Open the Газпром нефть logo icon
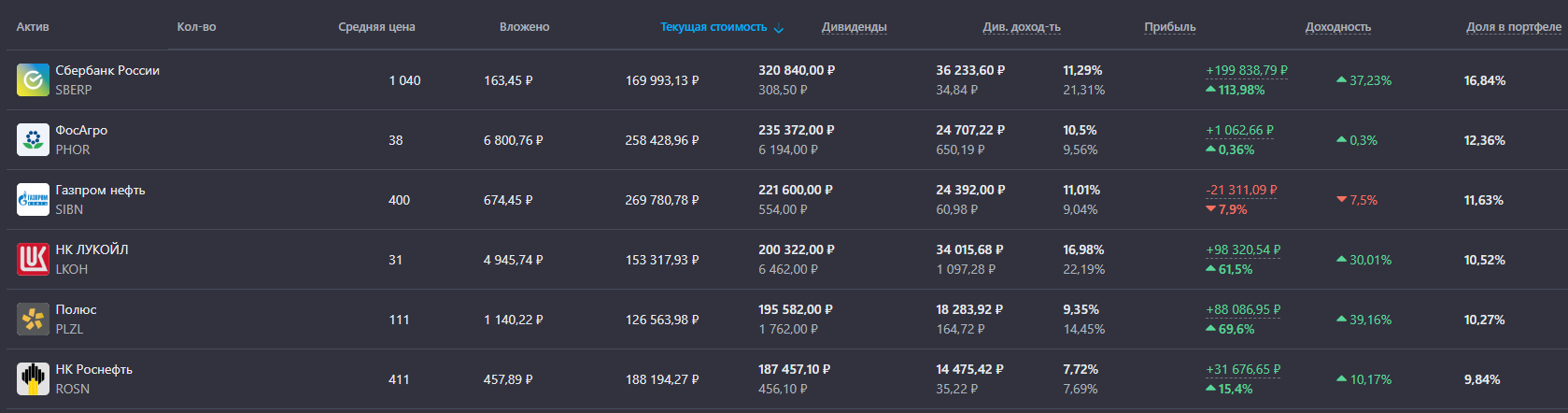Viewport: 1568px width, 413px height. coord(33,200)
